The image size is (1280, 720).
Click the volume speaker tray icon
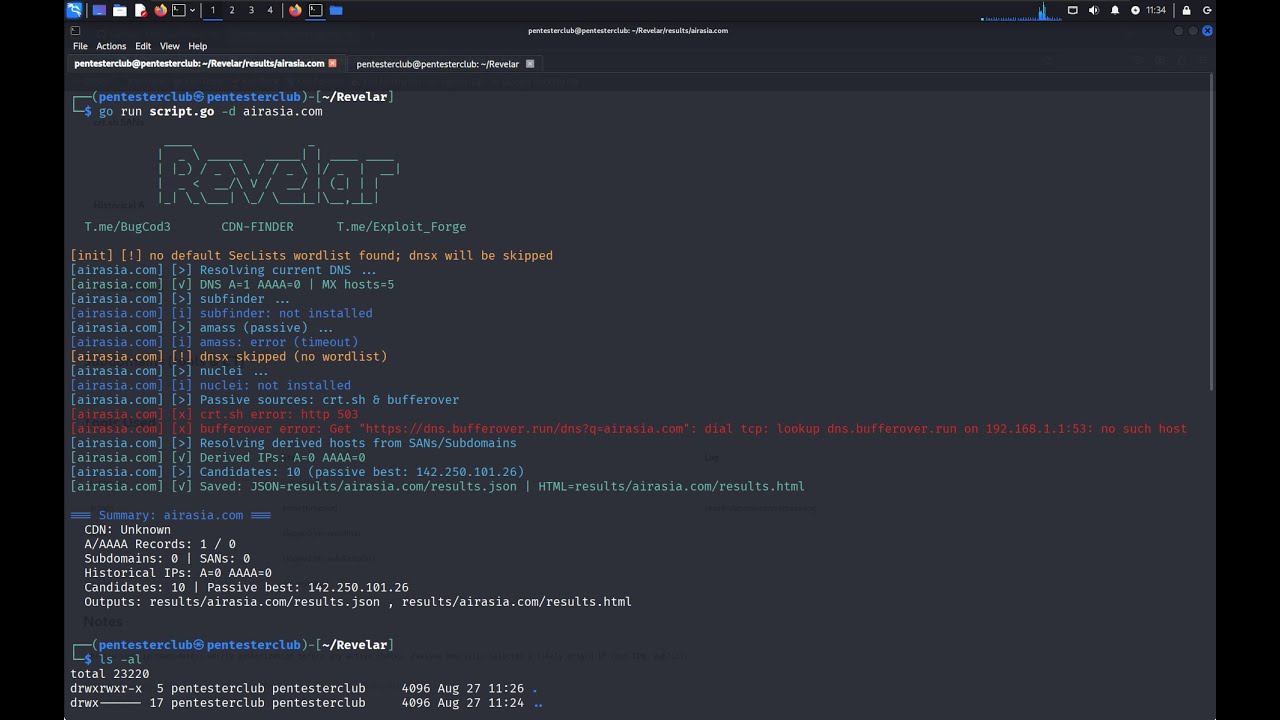(1093, 10)
